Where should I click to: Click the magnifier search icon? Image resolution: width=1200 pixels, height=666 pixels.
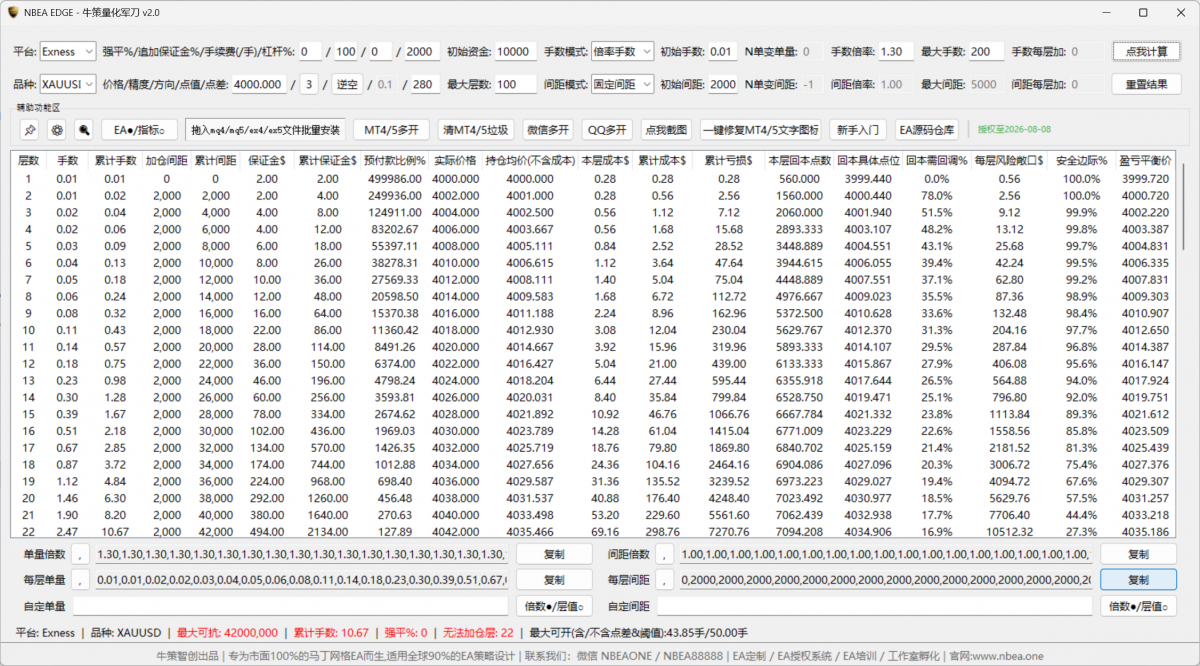(83, 130)
